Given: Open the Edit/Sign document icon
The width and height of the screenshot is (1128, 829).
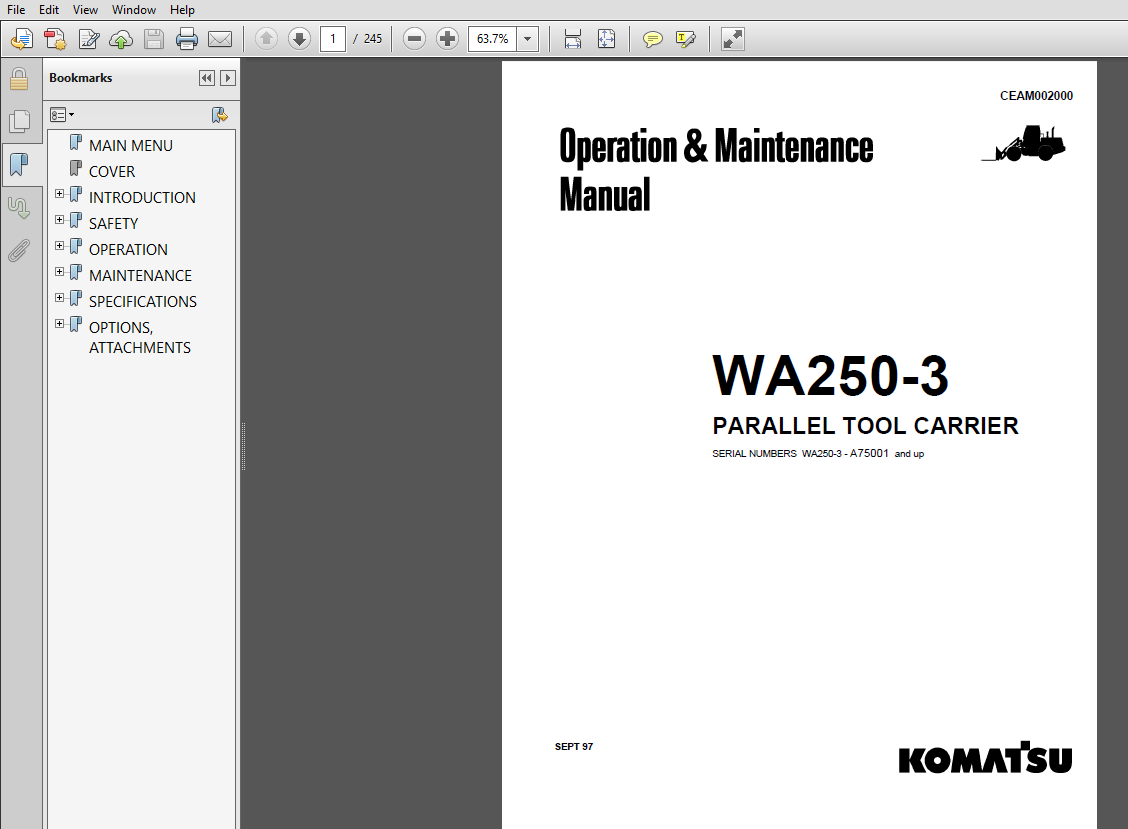Looking at the screenshot, I should [88, 39].
